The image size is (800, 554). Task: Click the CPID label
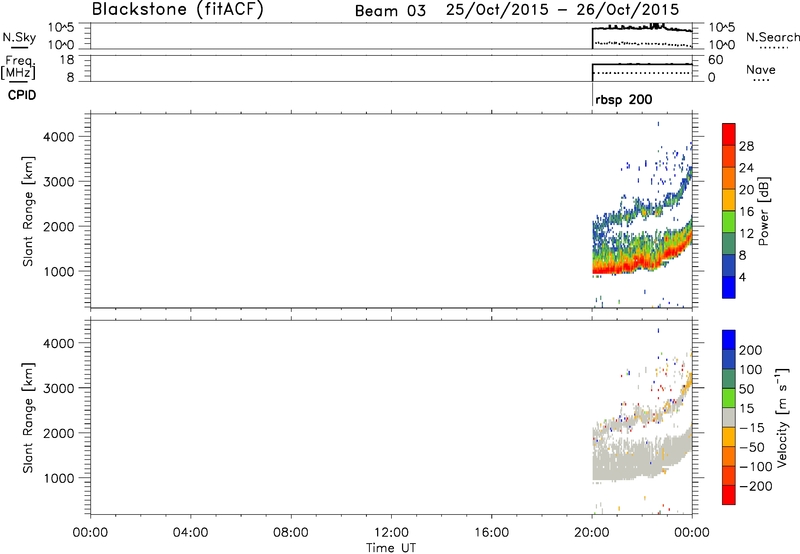(22, 95)
